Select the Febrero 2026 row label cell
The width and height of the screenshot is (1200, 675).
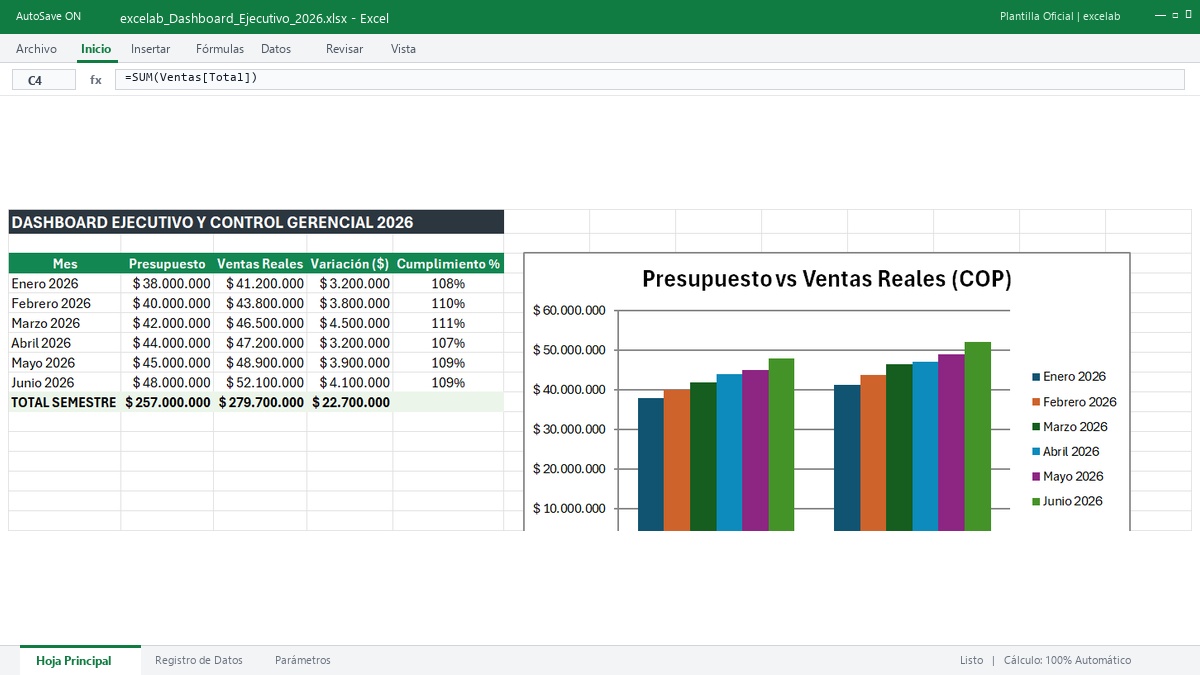pos(65,303)
